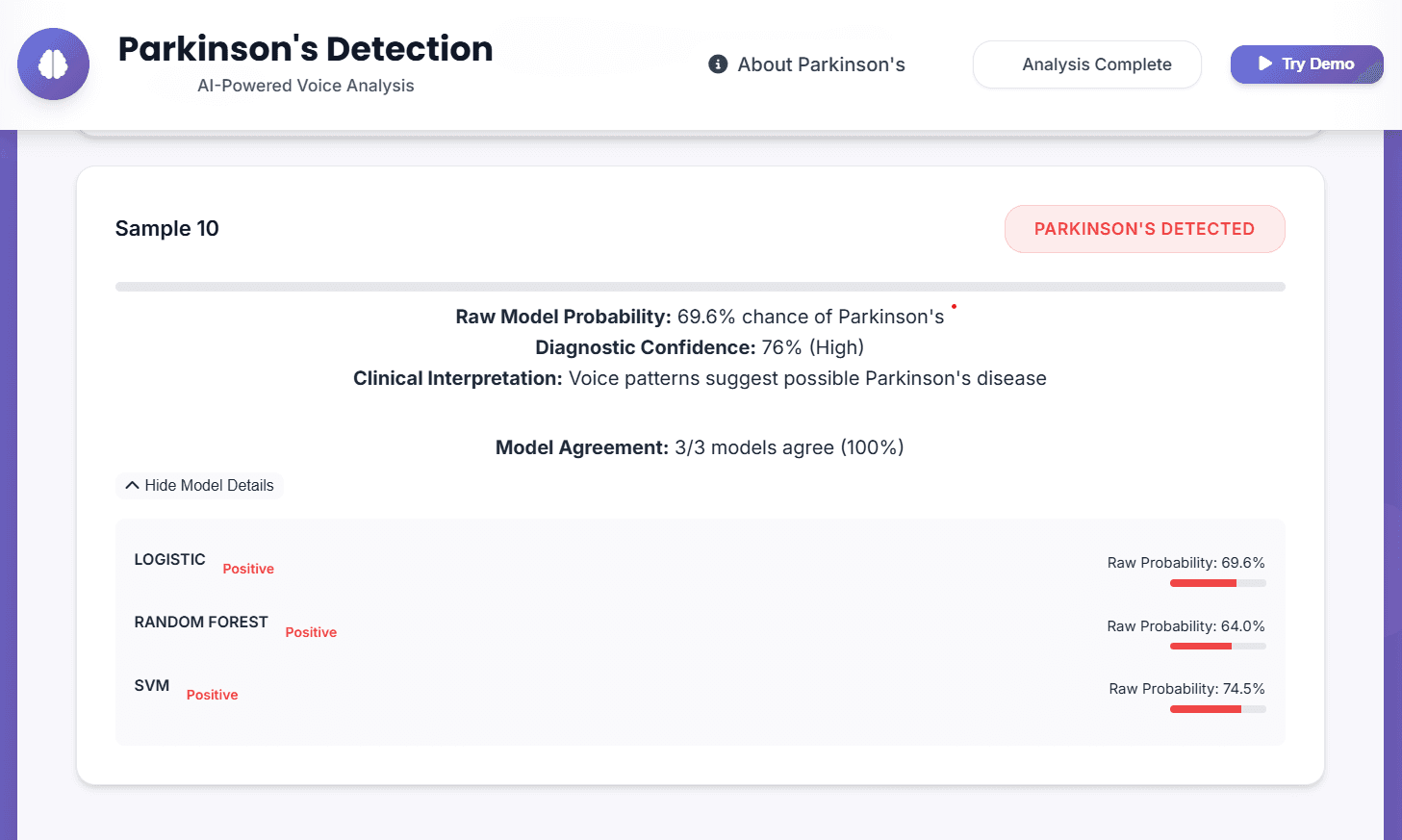Click the SVM raw probability bar
Screen dimensions: 1402x840
[1218, 709]
